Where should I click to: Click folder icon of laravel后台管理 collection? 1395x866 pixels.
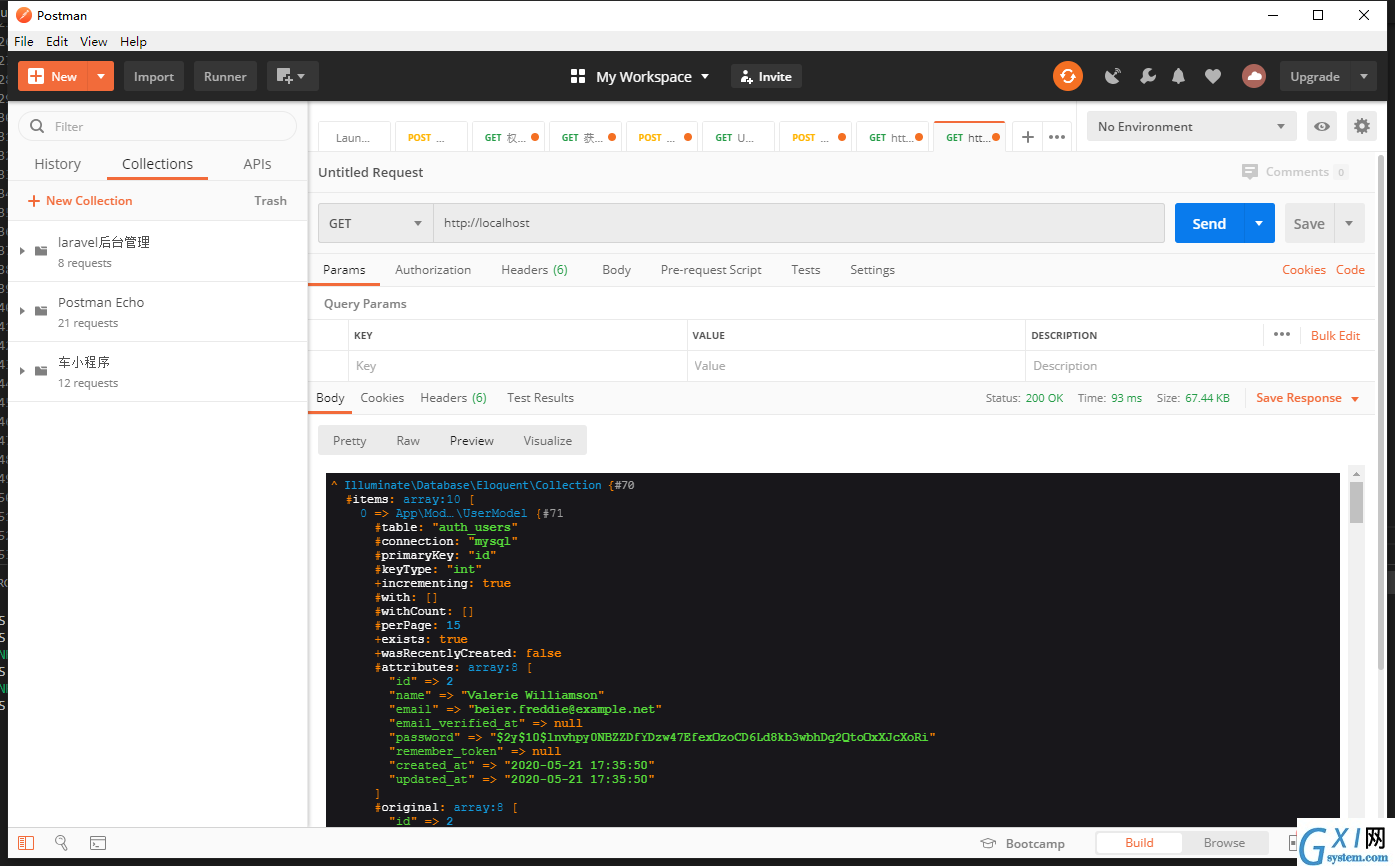[41, 251]
